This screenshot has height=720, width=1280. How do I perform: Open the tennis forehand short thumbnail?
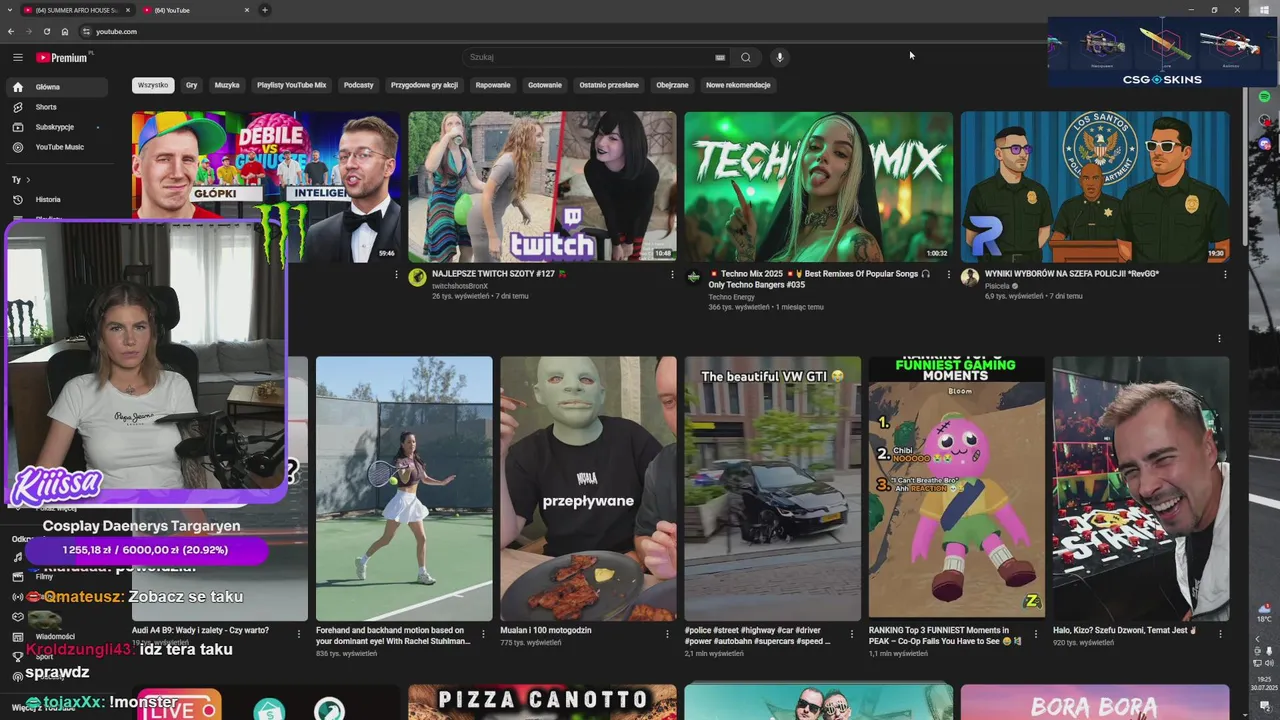pyautogui.click(x=404, y=489)
